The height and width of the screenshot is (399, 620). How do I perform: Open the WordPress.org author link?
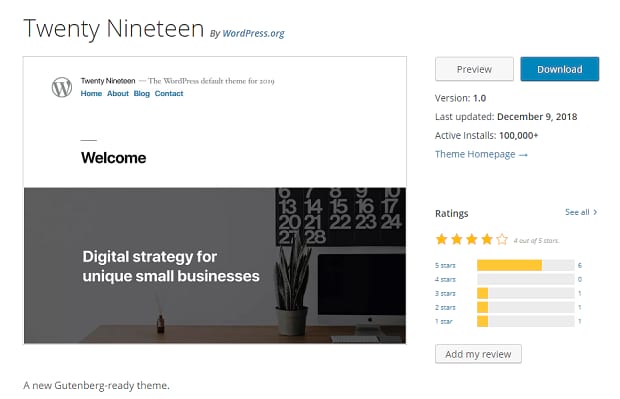tap(253, 33)
